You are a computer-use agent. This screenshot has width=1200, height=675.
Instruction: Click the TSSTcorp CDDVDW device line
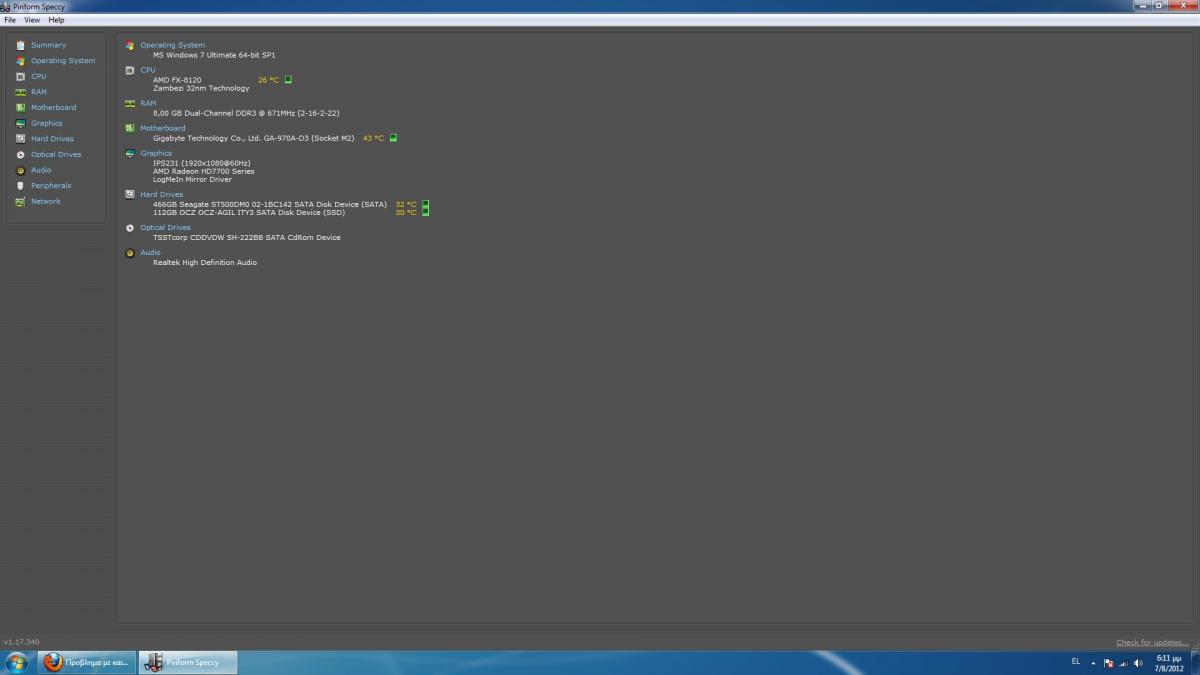click(x=247, y=238)
